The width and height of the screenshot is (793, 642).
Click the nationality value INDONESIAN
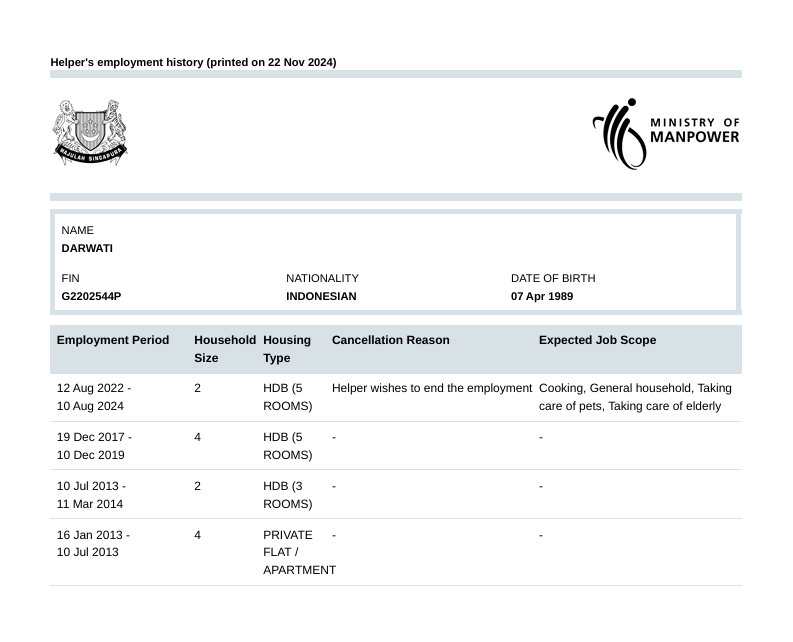tap(321, 296)
